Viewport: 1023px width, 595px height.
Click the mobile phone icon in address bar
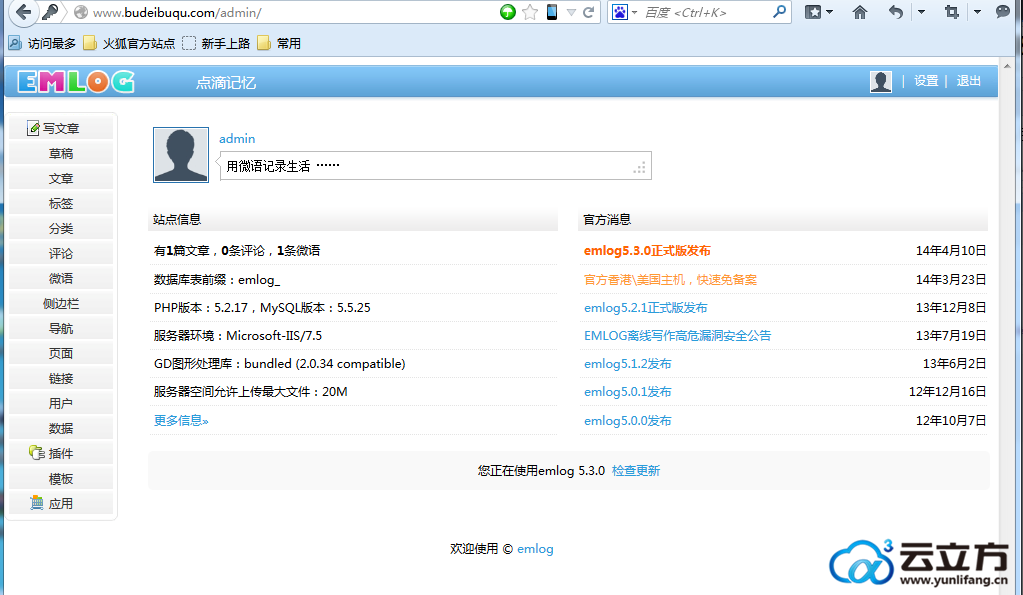pyautogui.click(x=552, y=12)
